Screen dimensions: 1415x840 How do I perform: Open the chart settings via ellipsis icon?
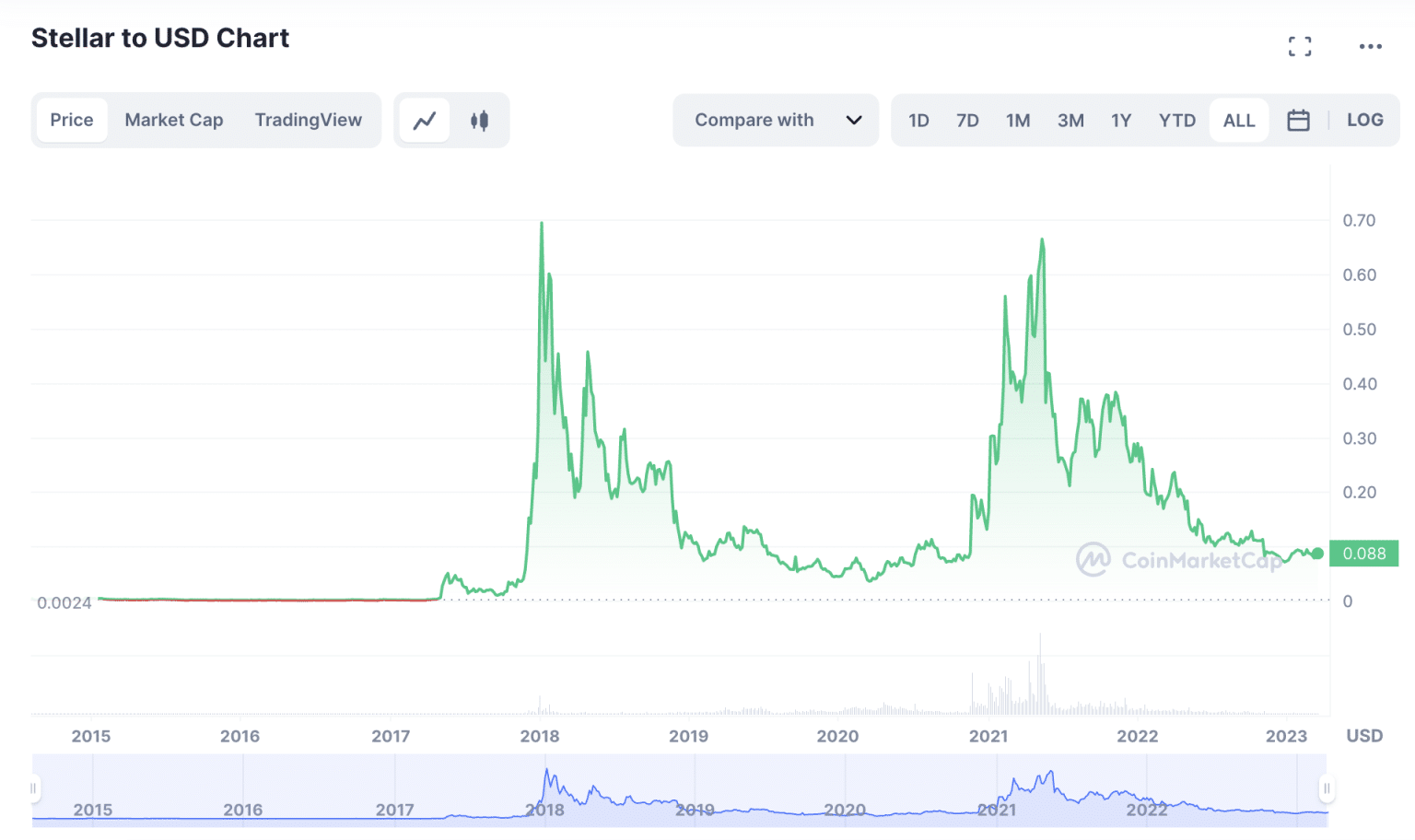pyautogui.click(x=1370, y=46)
